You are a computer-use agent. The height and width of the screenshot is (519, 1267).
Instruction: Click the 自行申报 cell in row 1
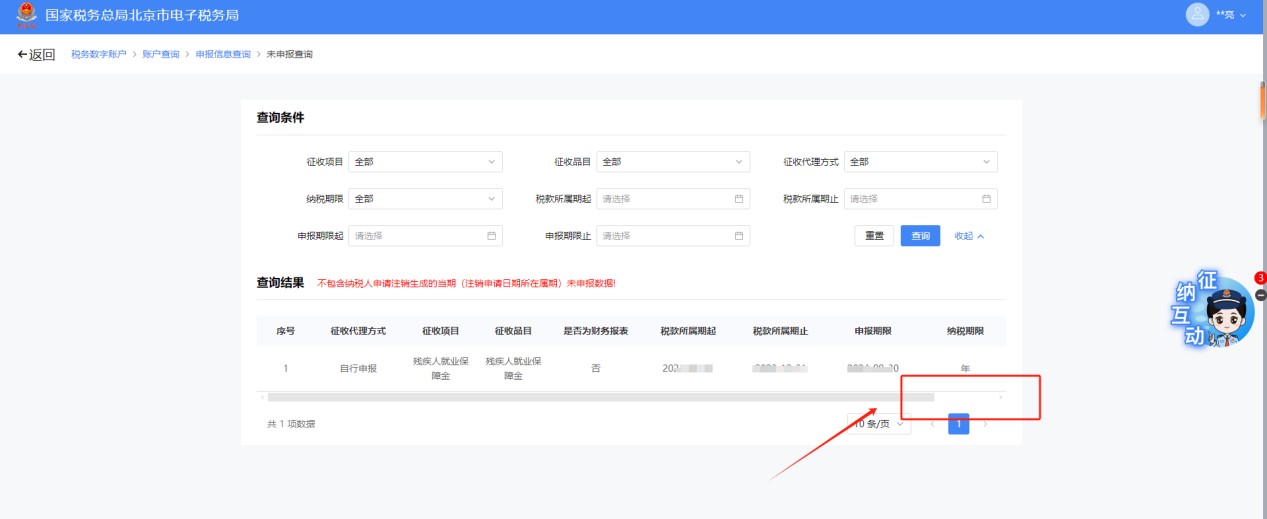click(358, 369)
